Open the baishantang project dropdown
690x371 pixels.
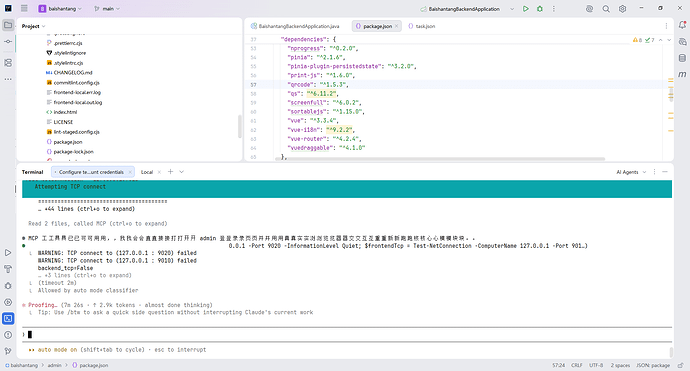click(60, 8)
